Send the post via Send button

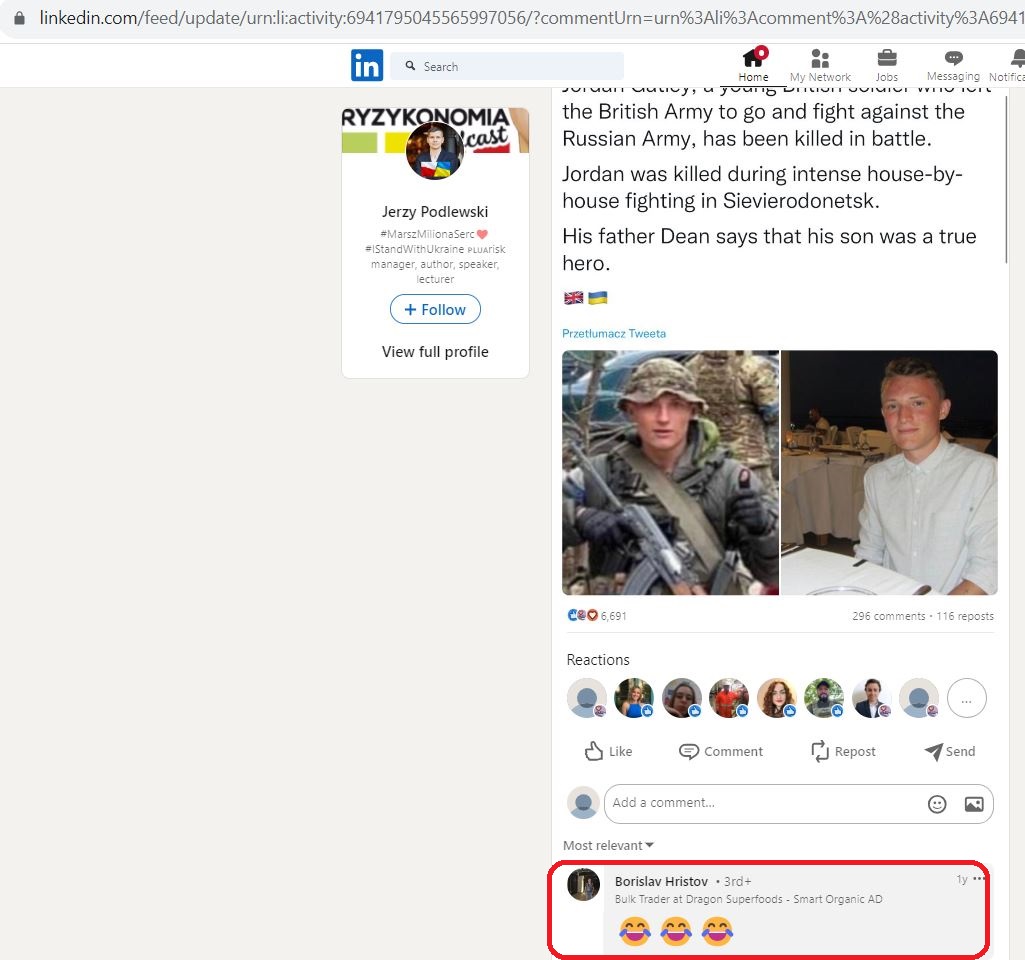[950, 751]
